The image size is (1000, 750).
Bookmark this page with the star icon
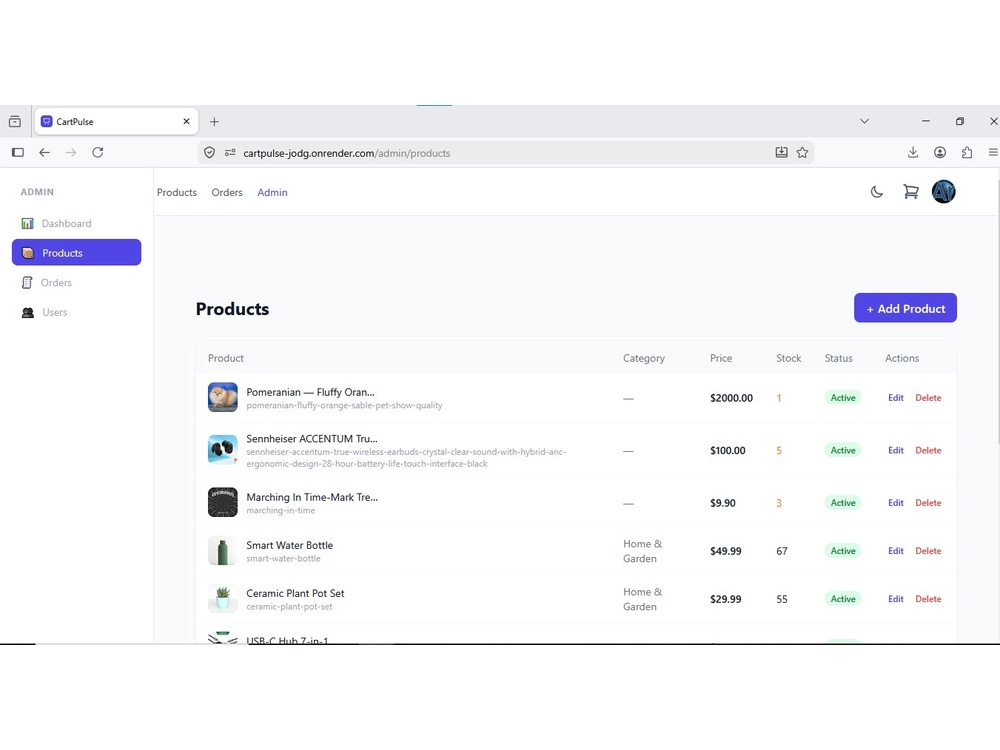point(802,152)
